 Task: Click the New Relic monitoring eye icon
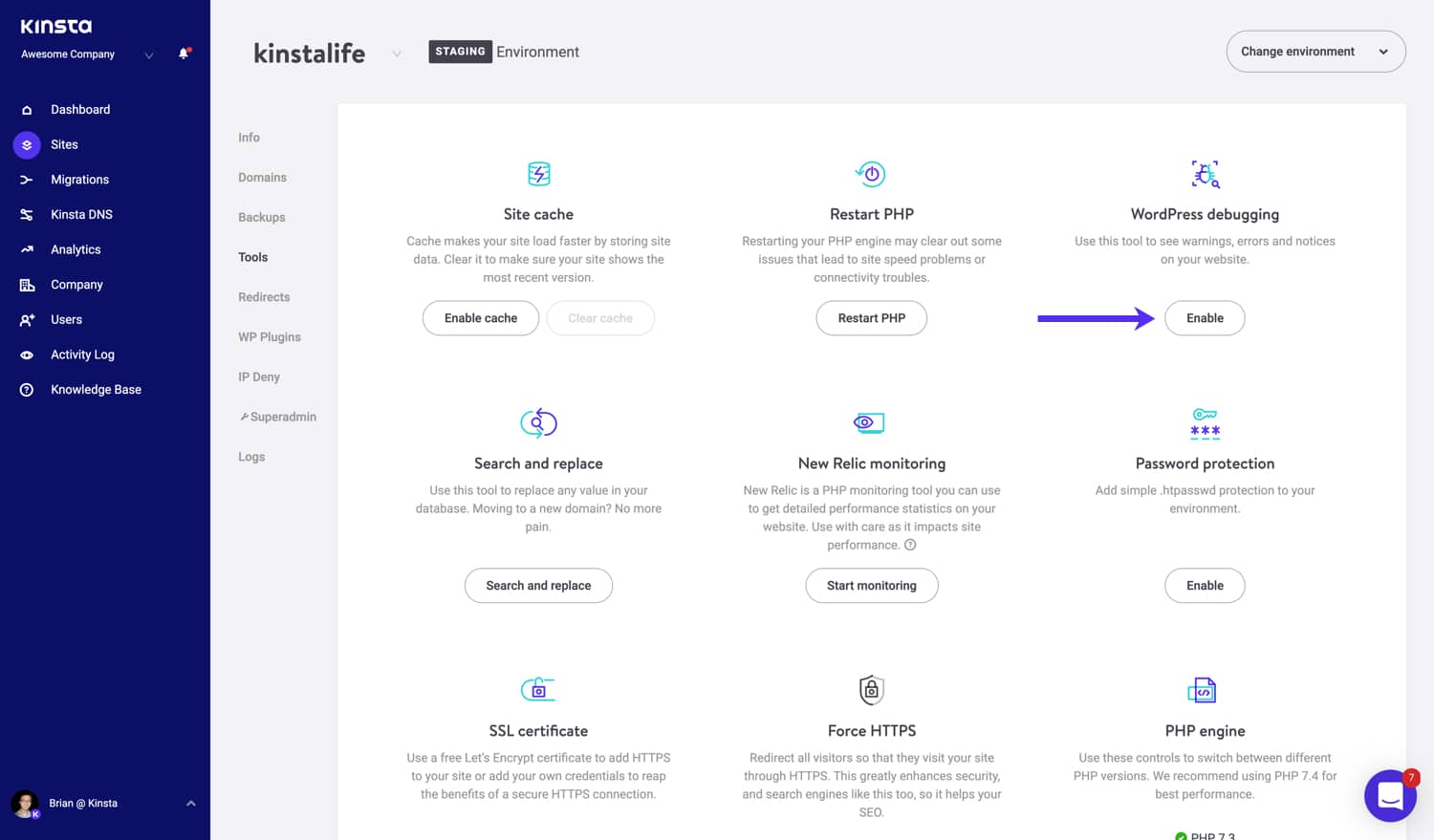click(869, 422)
